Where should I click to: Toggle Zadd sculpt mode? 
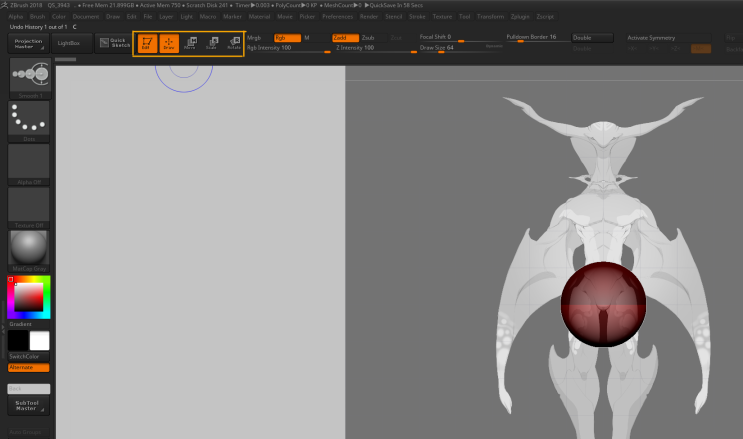point(345,37)
